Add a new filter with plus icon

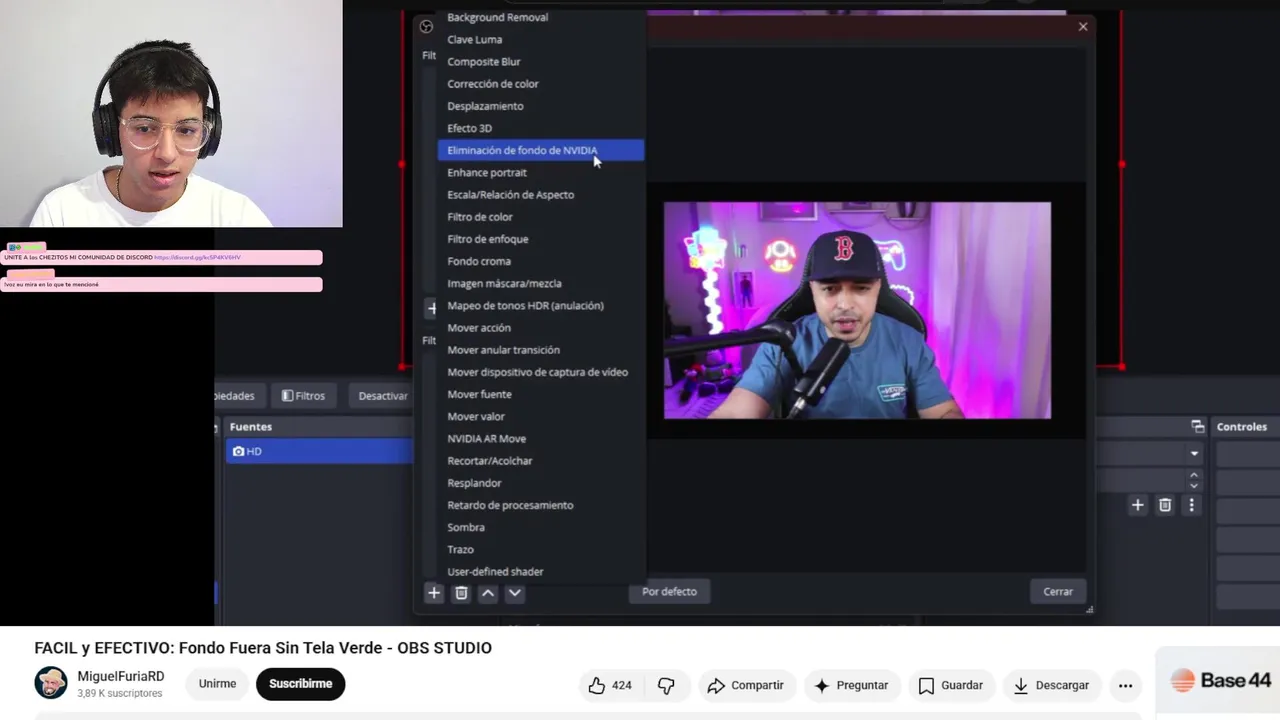434,593
